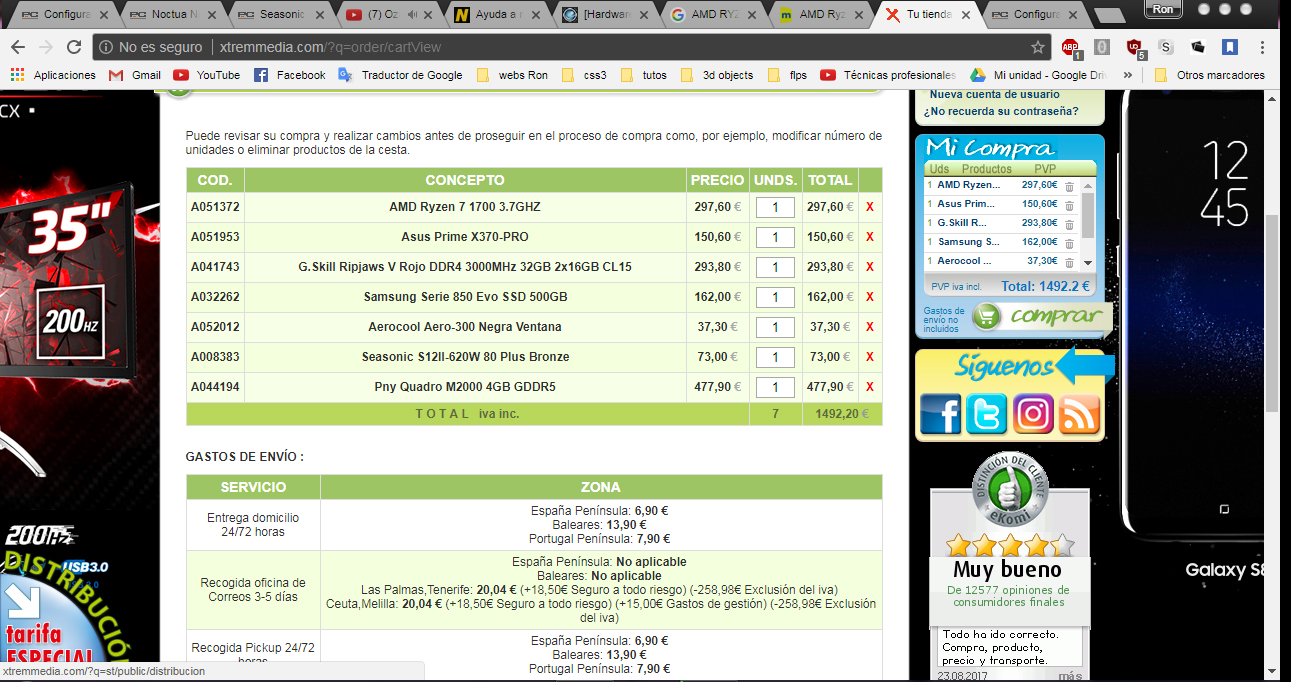Open the blue bookmark extension icon
This screenshot has height=682, width=1291.
1230,47
